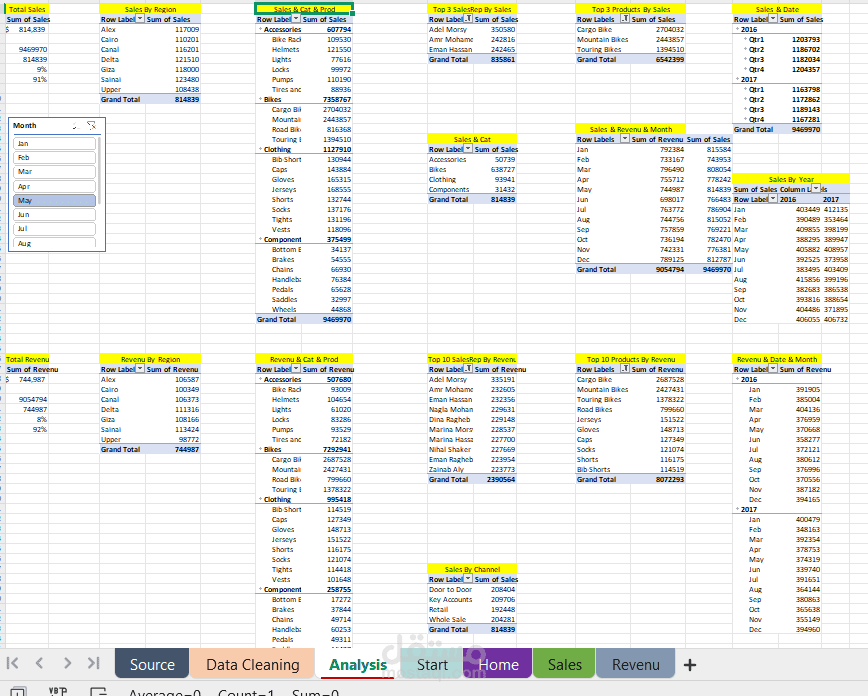This screenshot has height=696, width=868.
Task: Select Jun in the Month slicer
Action: (54, 214)
